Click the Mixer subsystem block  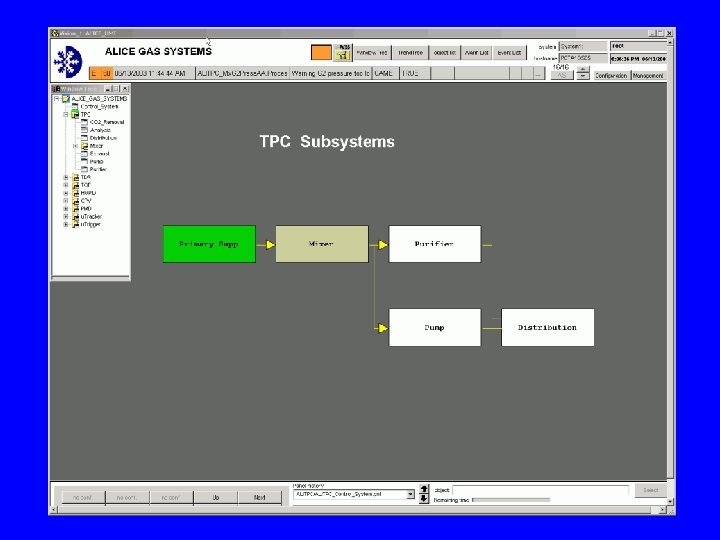[x=322, y=244]
